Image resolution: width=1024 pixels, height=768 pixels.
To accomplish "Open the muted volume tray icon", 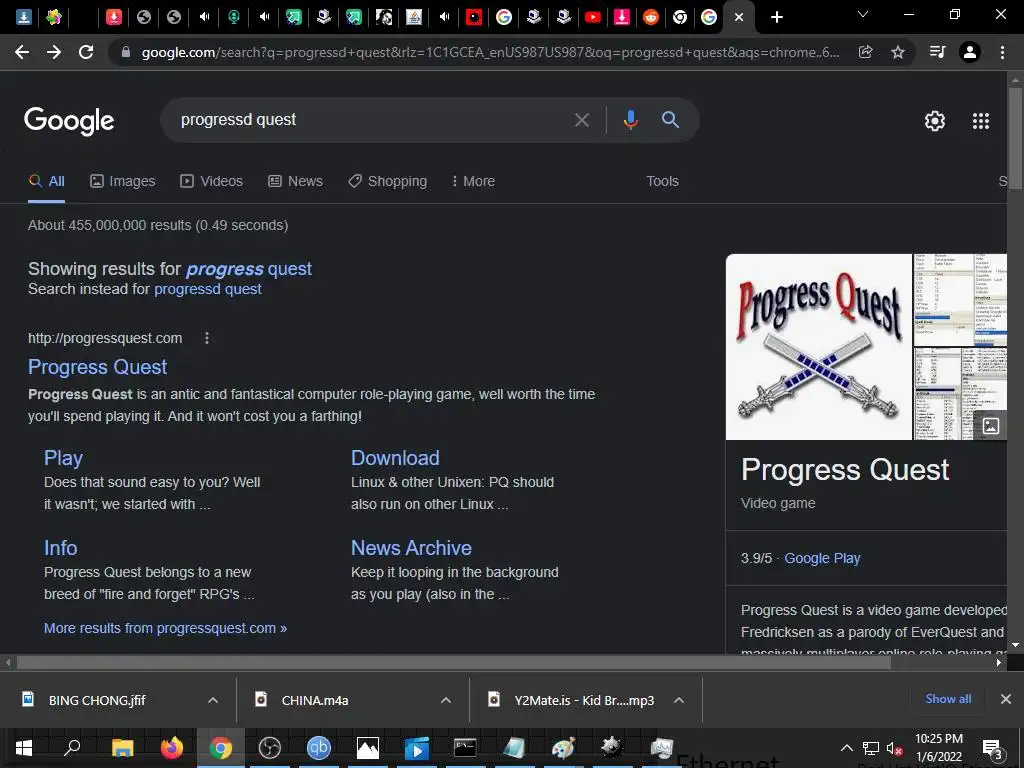I will [x=895, y=748].
